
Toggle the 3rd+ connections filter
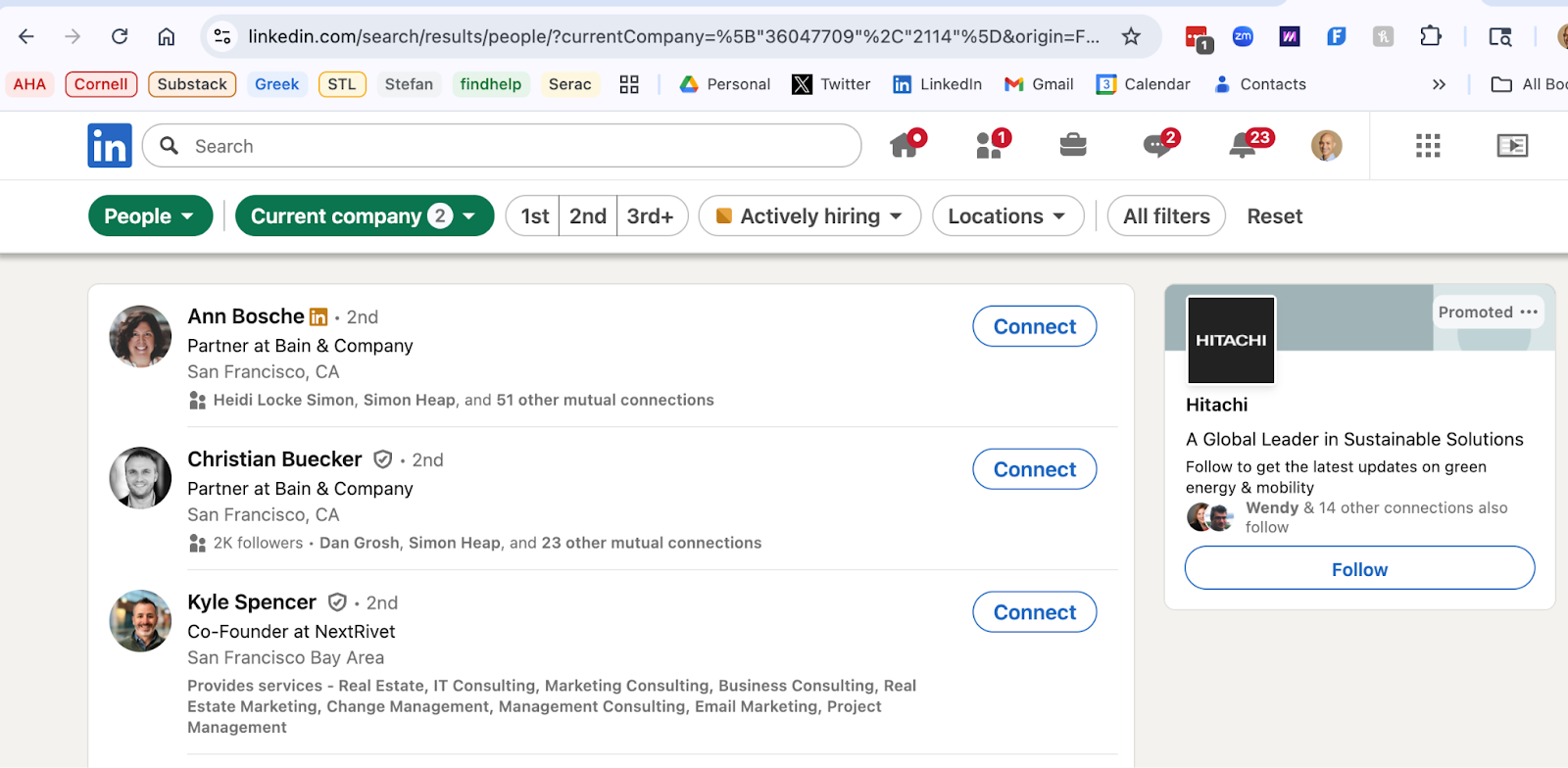tap(651, 216)
